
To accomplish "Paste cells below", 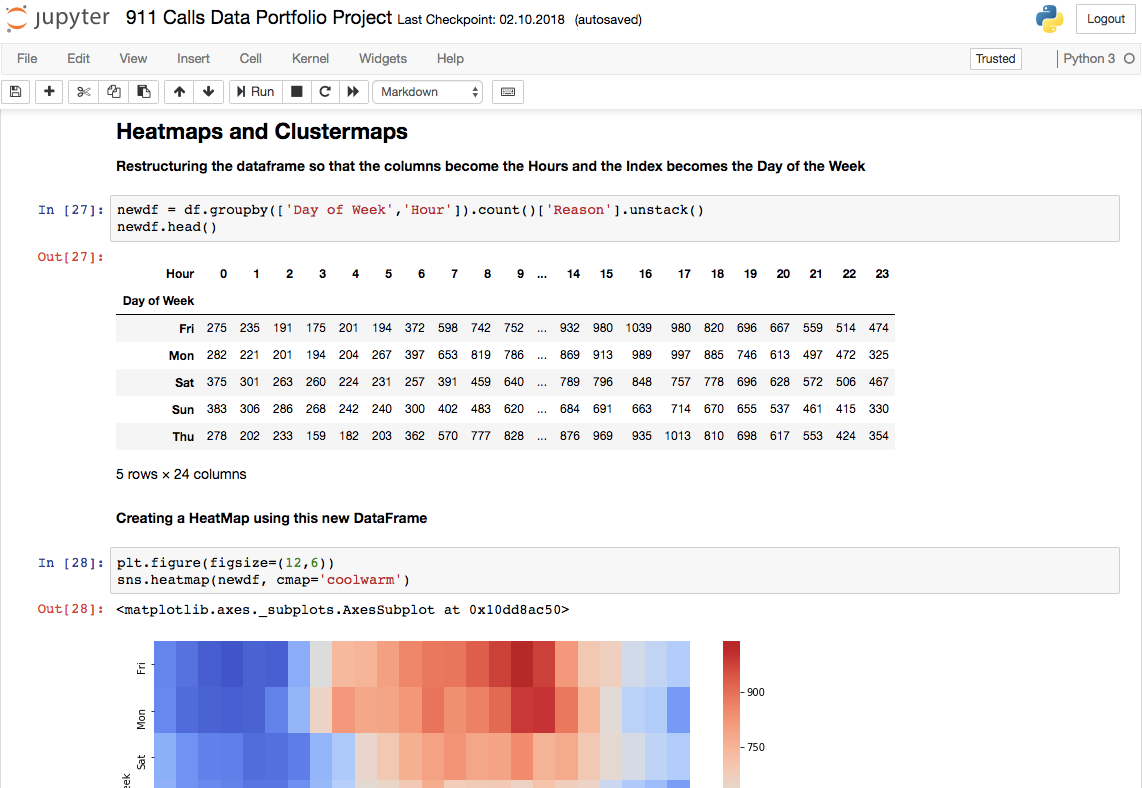I will (143, 91).
